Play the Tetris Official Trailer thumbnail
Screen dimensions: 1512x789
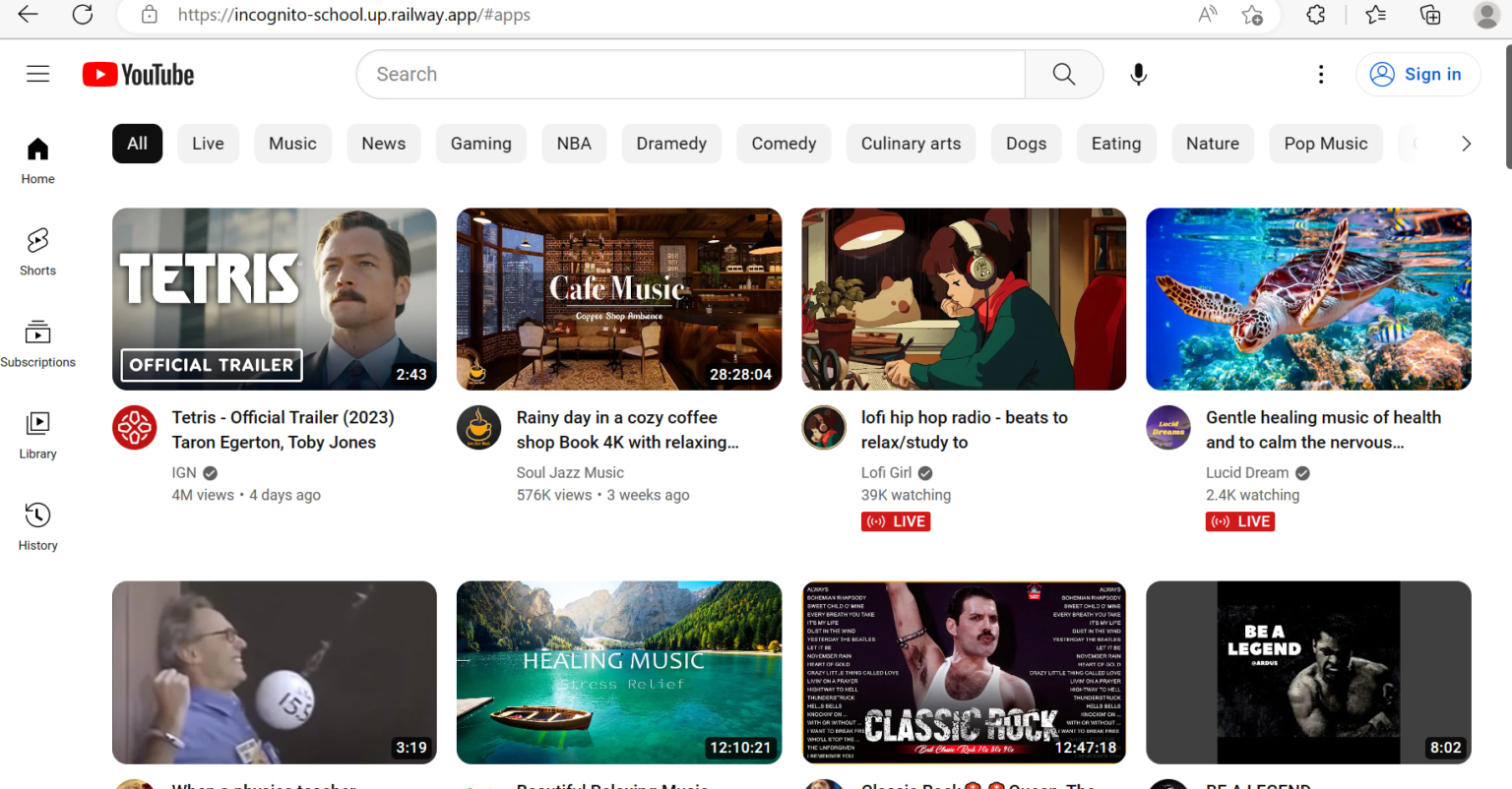click(x=274, y=299)
